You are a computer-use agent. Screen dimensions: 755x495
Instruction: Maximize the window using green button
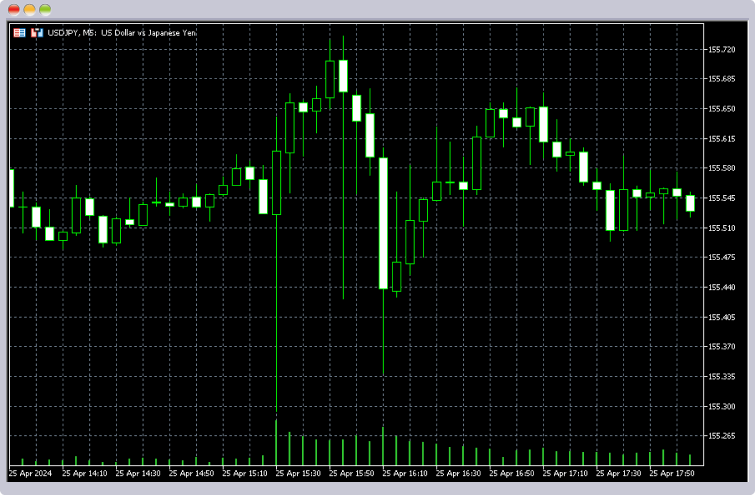pyautogui.click(x=45, y=9)
